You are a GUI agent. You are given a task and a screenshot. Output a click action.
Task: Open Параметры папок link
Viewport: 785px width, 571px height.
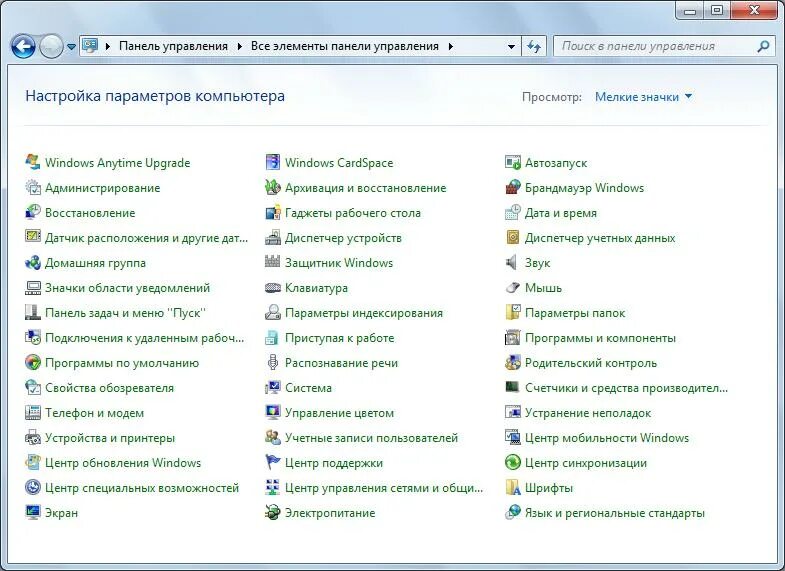point(575,313)
